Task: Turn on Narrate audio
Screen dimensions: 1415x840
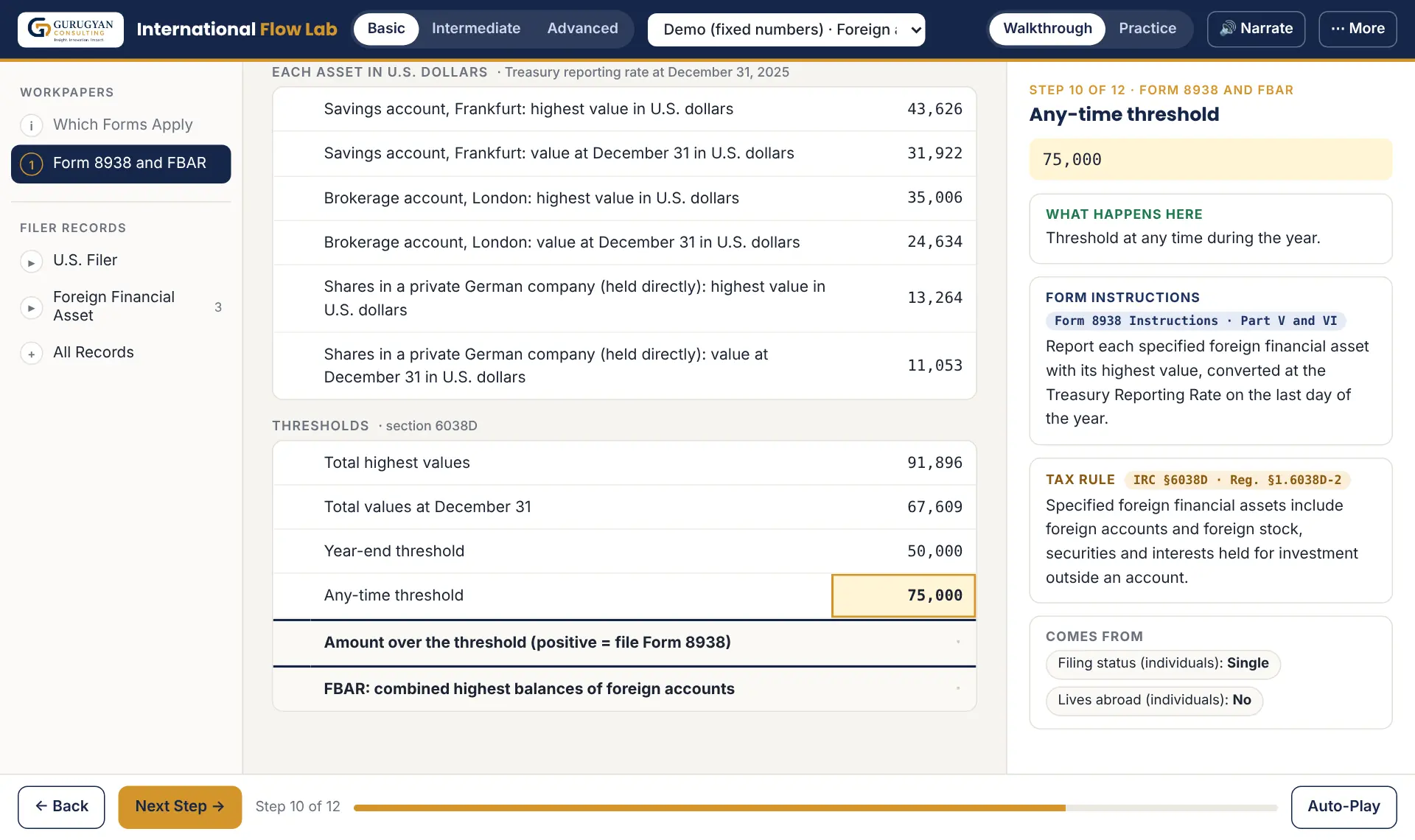Action: pyautogui.click(x=1256, y=29)
